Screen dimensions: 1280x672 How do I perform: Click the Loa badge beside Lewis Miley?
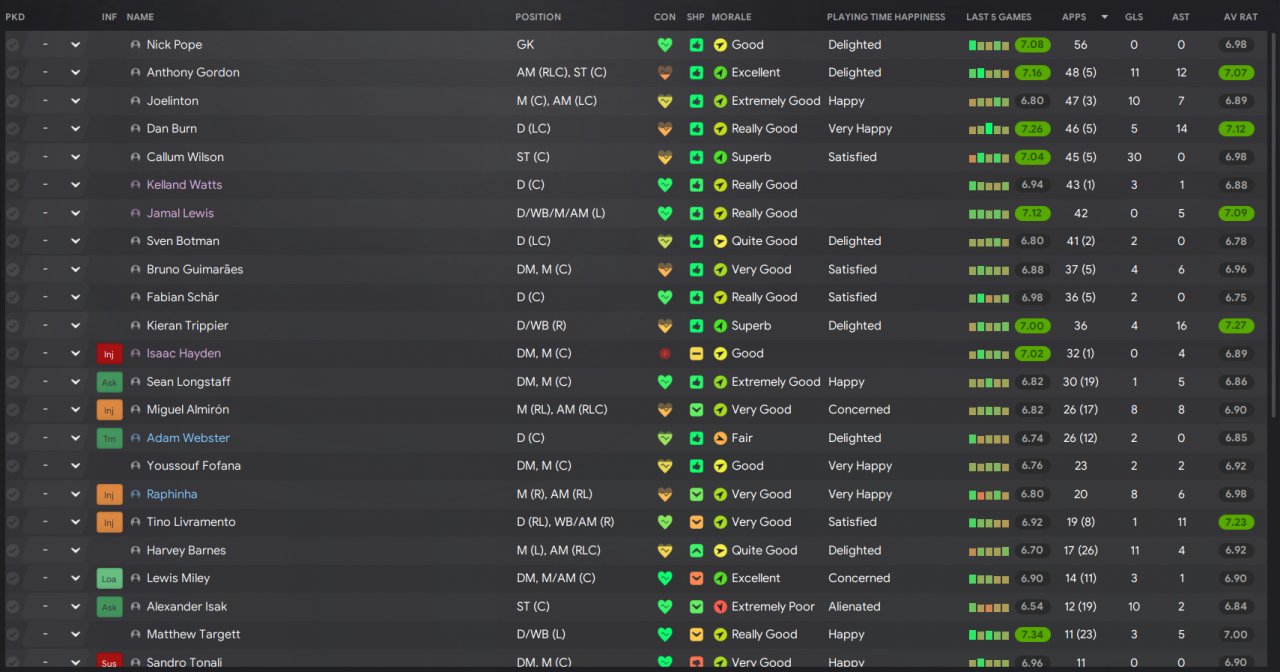109,578
